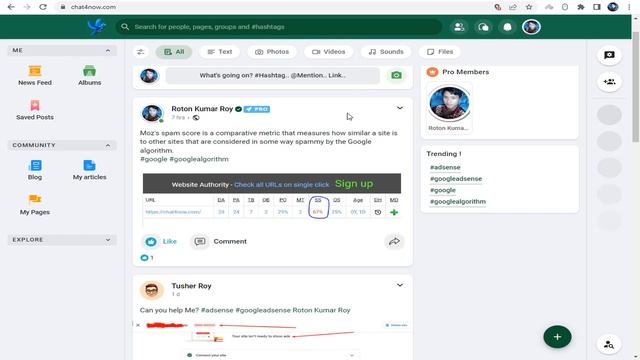Select the All feed tab
Image resolution: width=640 pixels, height=360 pixels.
[x=174, y=52]
